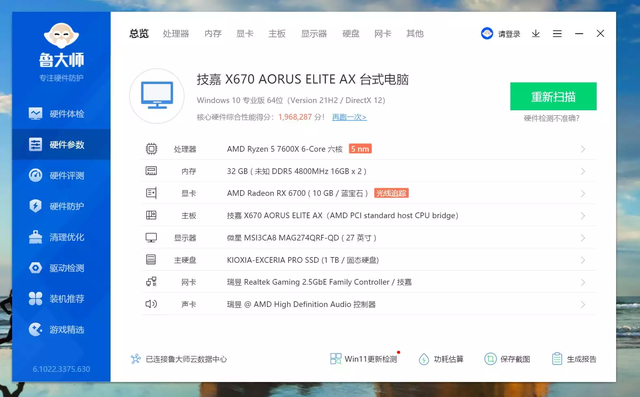Open Win11更新检测 at the bottom

click(x=363, y=359)
